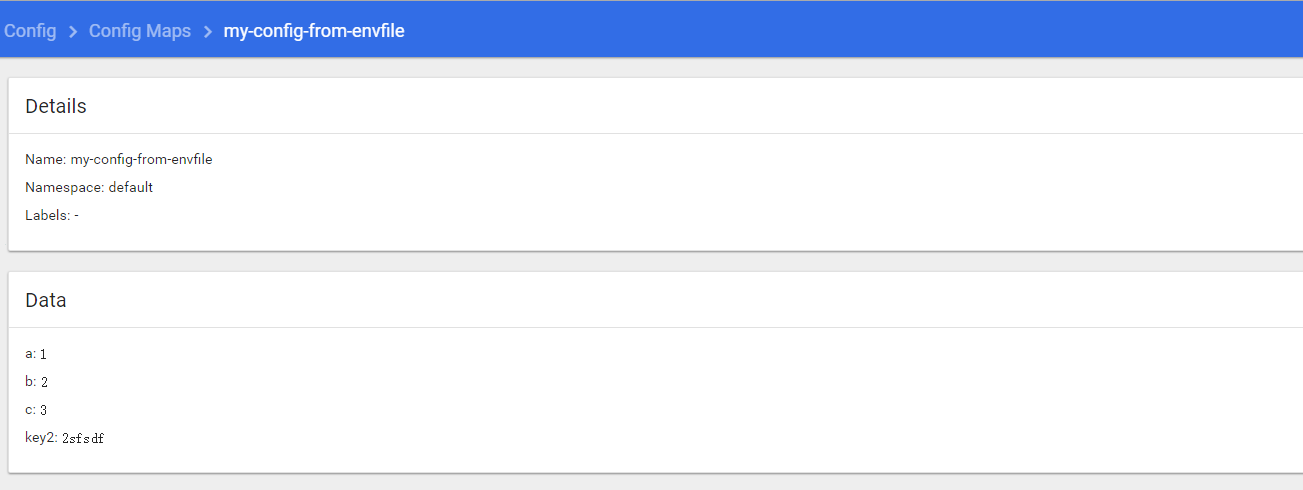This screenshot has width=1303, height=490.
Task: Click the blue header bar empty area
Action: [850, 30]
